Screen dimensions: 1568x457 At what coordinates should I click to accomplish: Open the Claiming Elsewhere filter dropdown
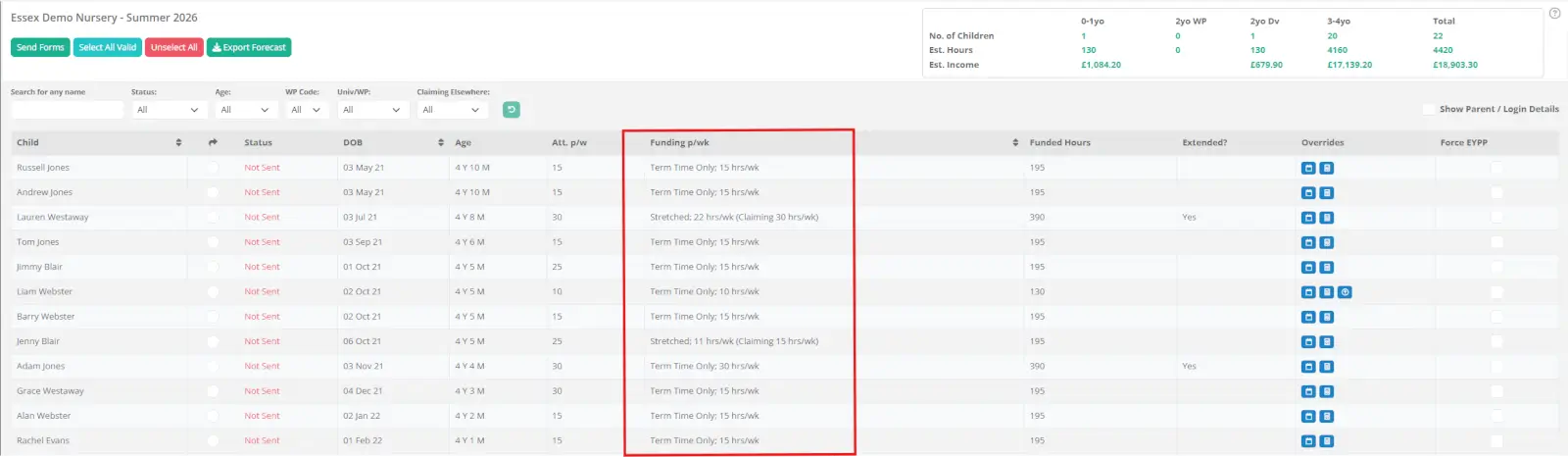tap(452, 110)
